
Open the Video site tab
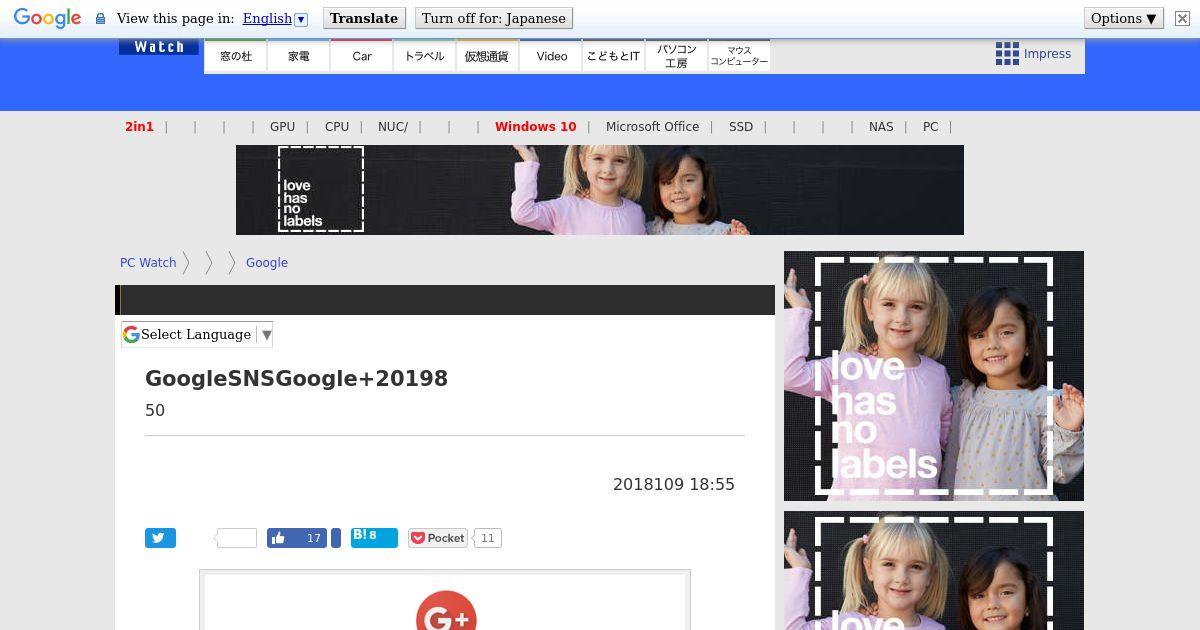pyautogui.click(x=551, y=56)
